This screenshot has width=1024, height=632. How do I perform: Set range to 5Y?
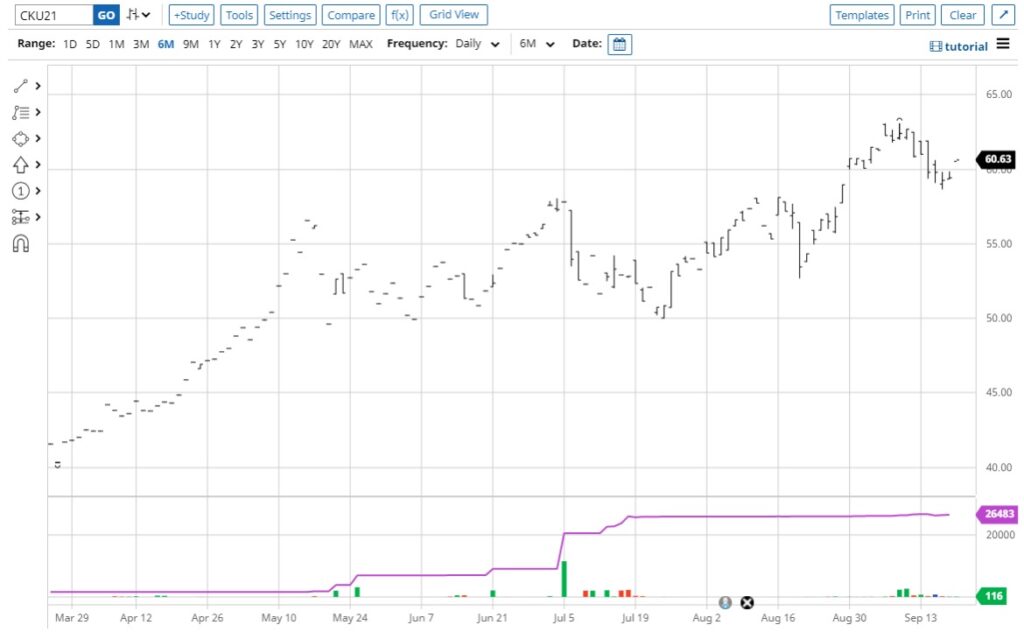(280, 44)
